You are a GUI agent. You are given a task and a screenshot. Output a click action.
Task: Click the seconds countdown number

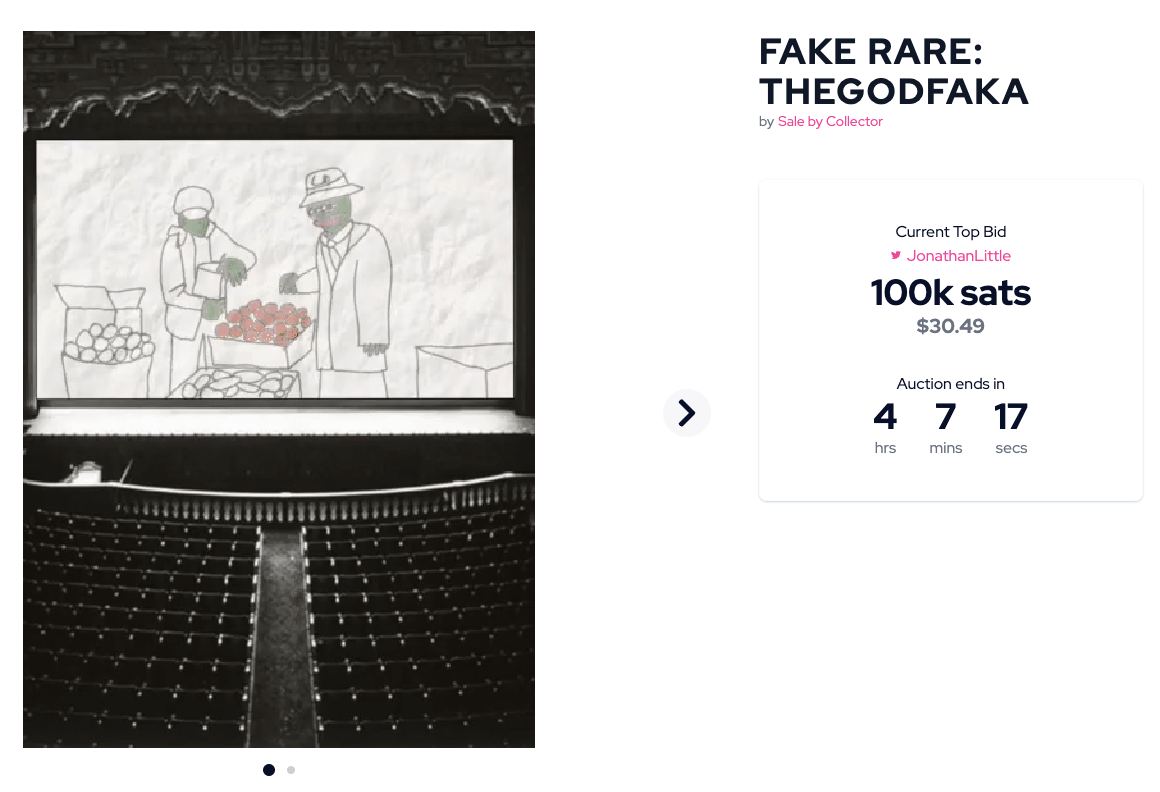[x=1011, y=417]
